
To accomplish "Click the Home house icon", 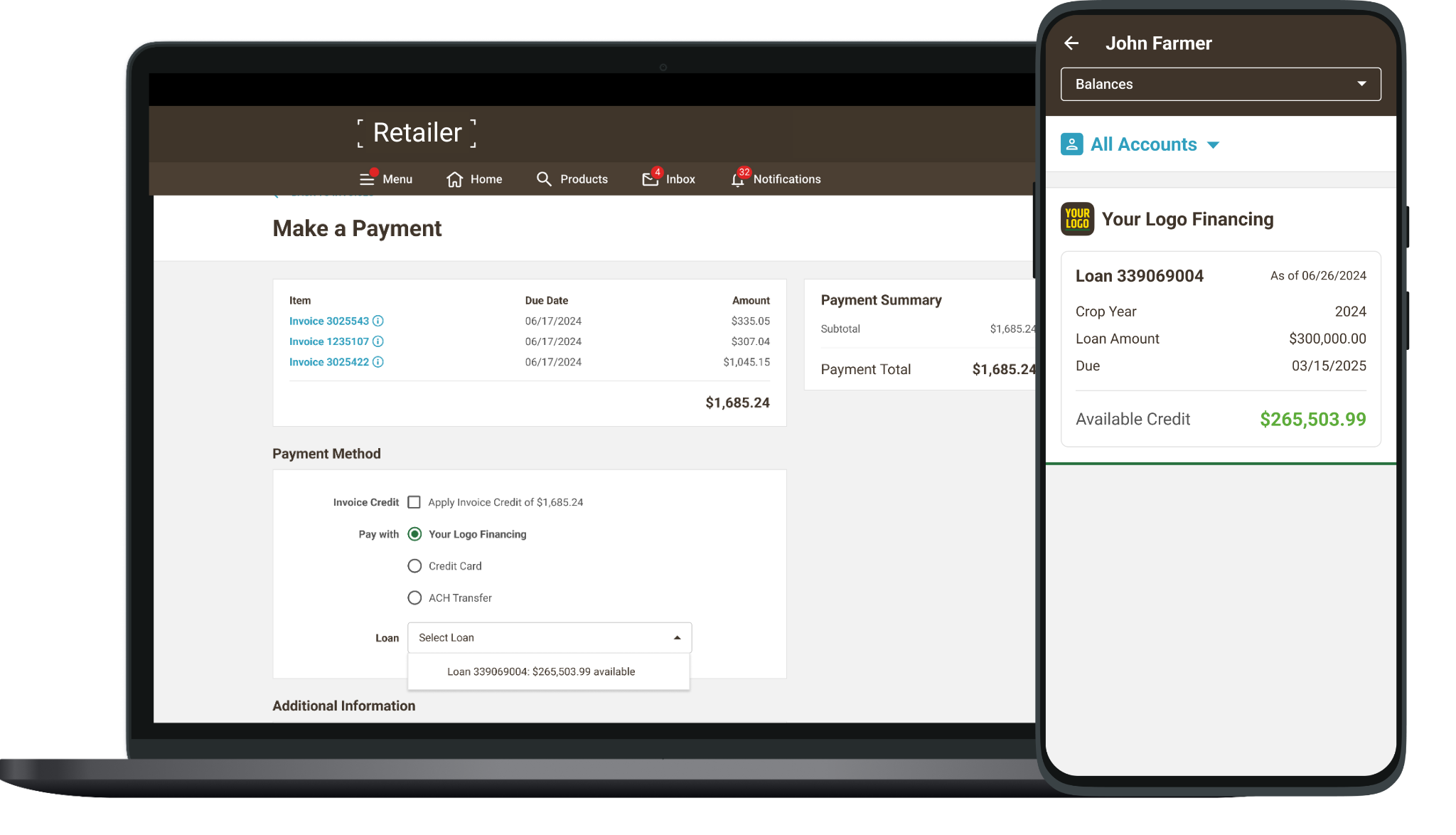I will point(455,179).
